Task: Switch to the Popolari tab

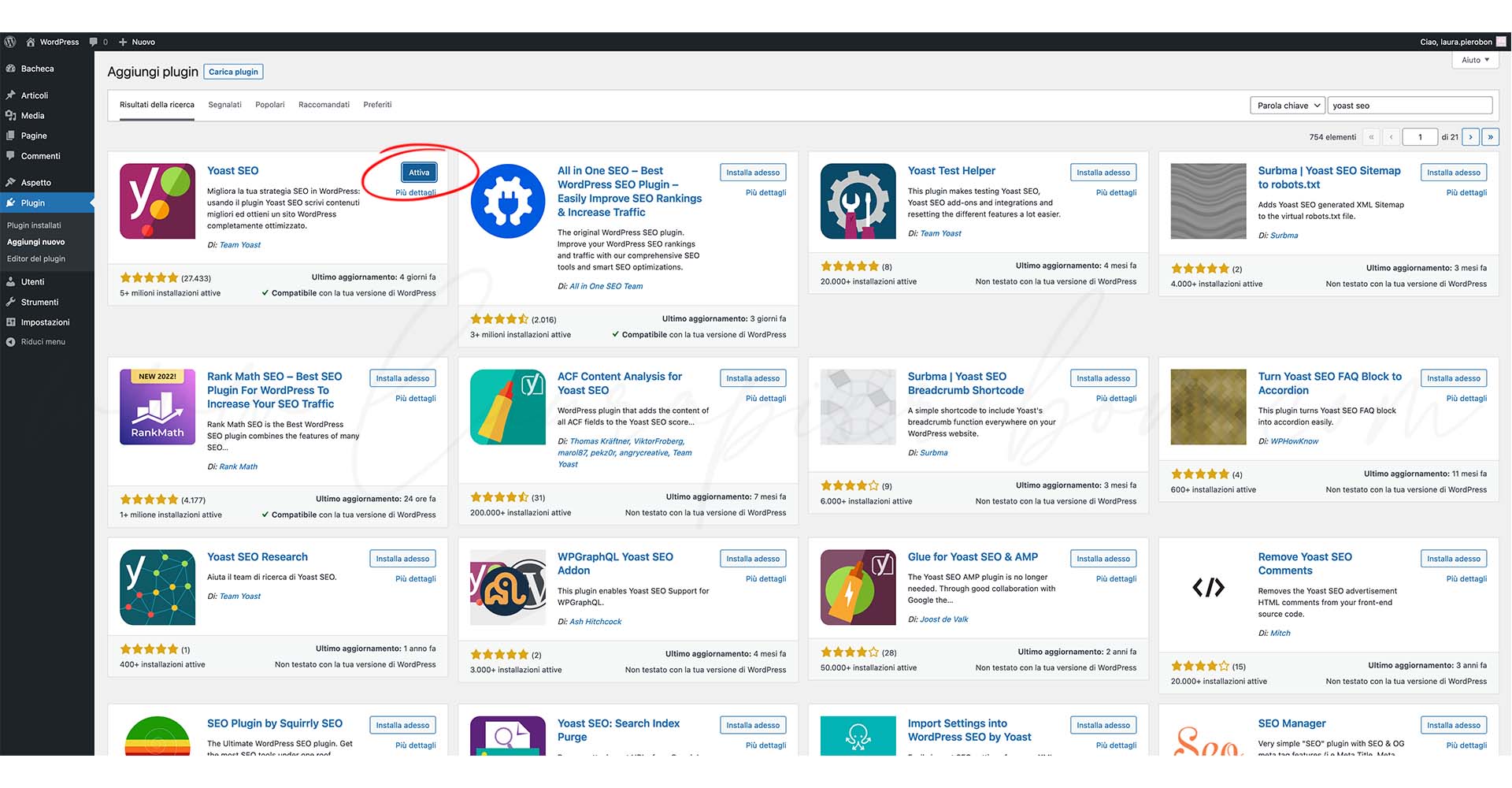Action: 270,105
